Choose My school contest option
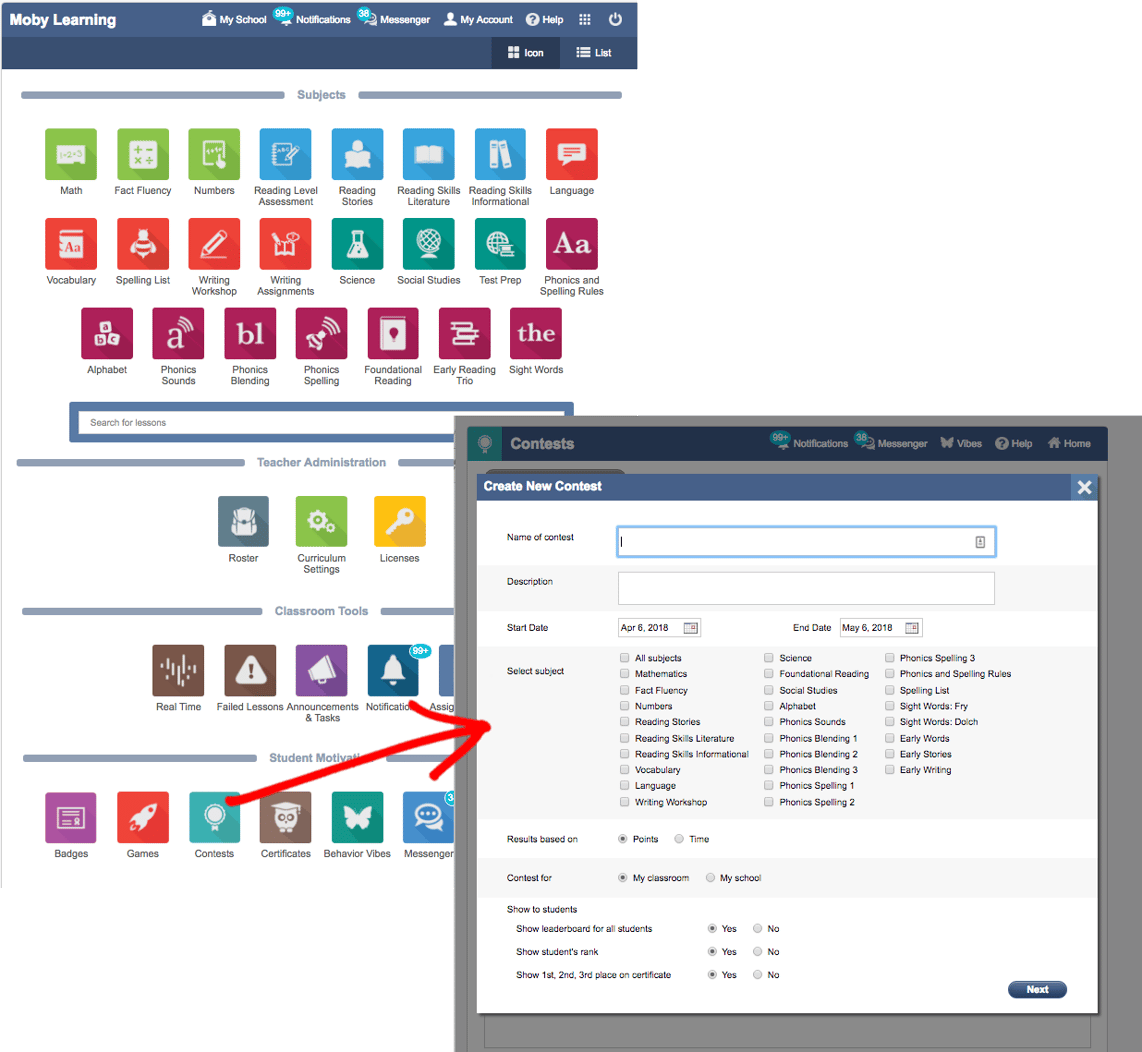 tap(711, 878)
